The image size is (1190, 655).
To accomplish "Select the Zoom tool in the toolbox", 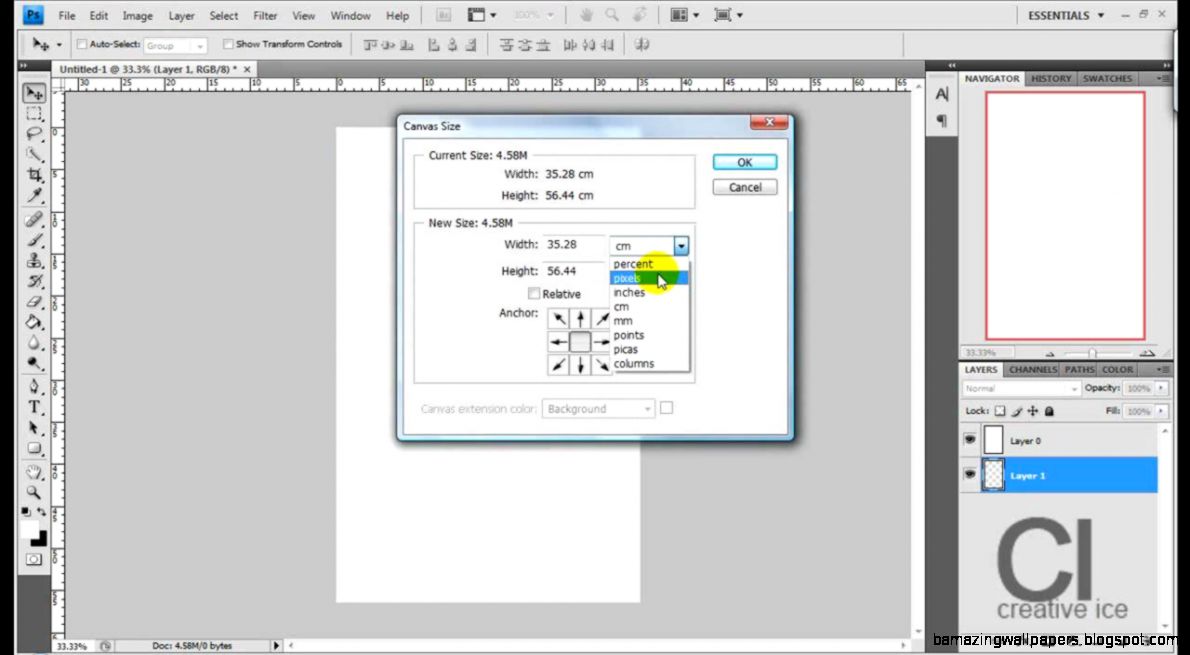I will (x=34, y=493).
